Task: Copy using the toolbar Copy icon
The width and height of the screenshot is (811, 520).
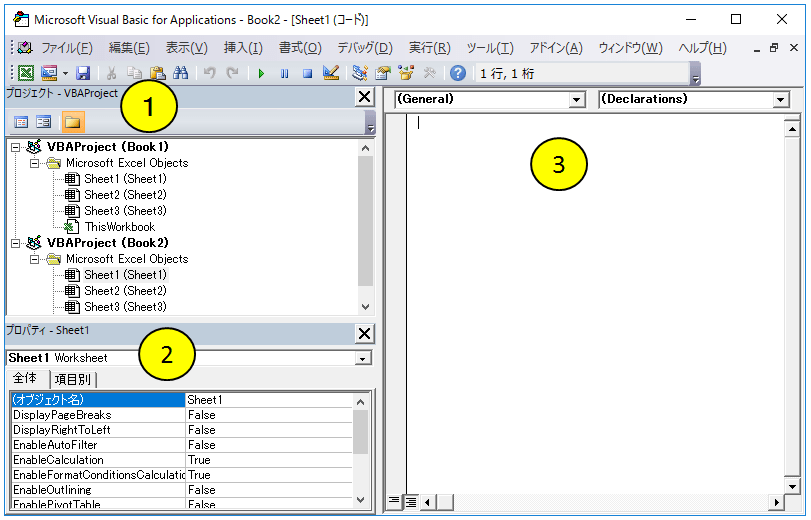Action: (134, 73)
